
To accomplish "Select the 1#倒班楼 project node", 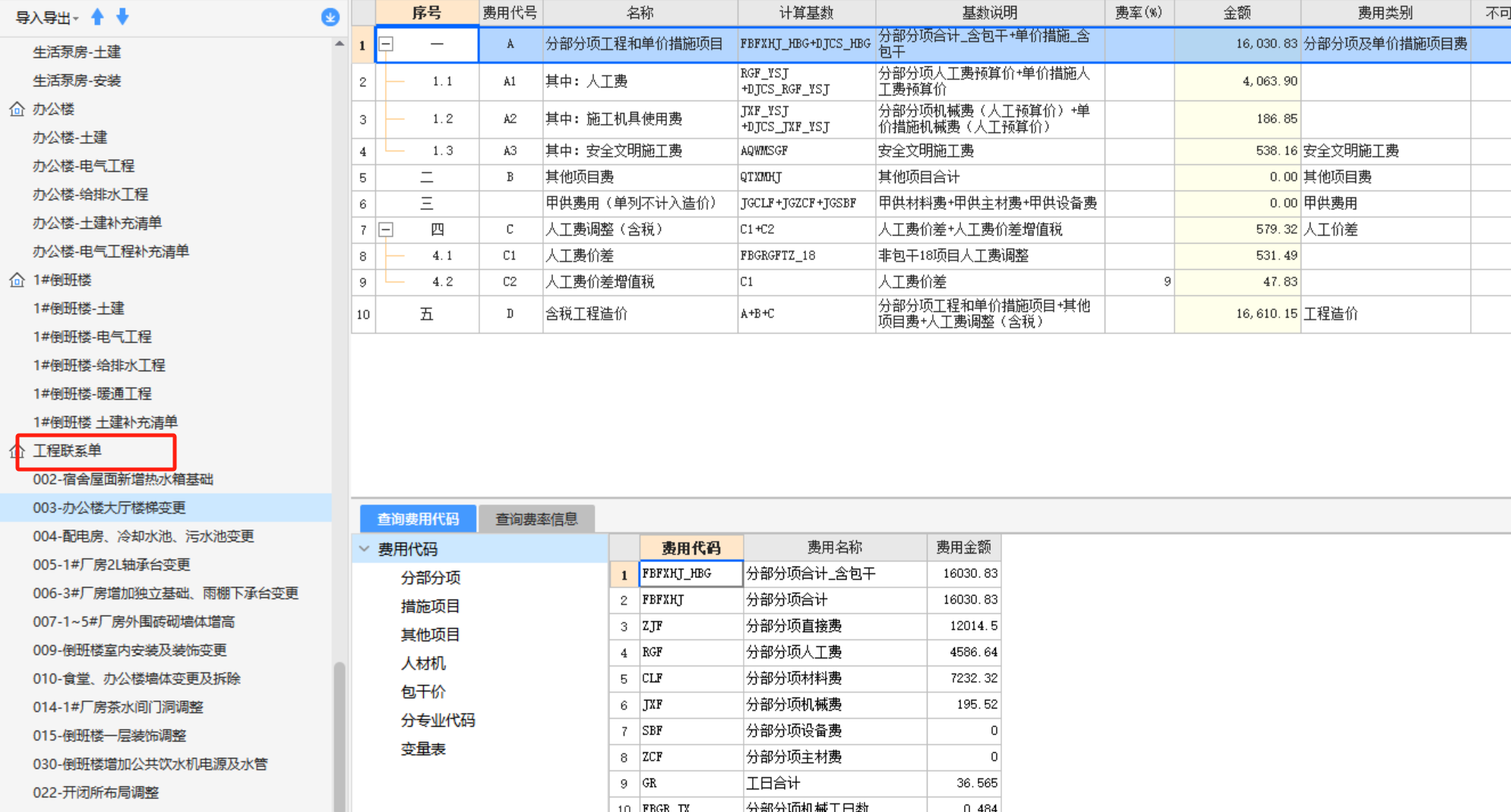I will (62, 280).
